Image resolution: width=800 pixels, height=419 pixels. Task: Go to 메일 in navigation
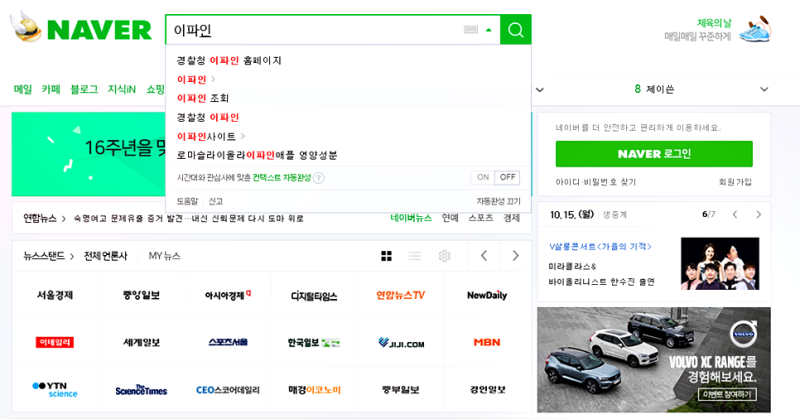coord(23,89)
